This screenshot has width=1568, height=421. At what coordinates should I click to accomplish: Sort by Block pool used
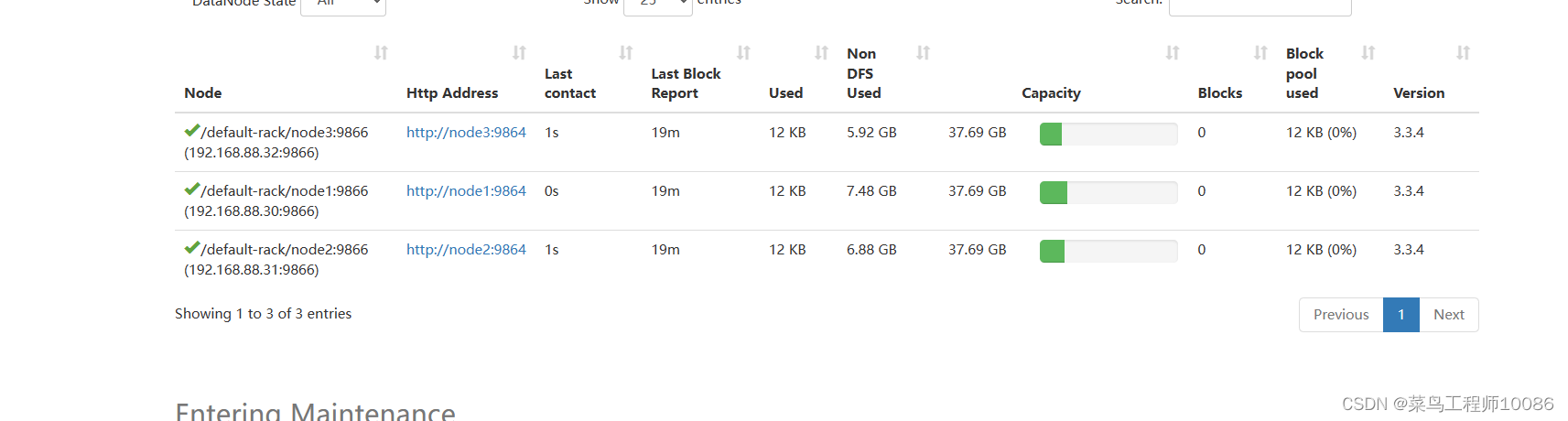click(1368, 53)
